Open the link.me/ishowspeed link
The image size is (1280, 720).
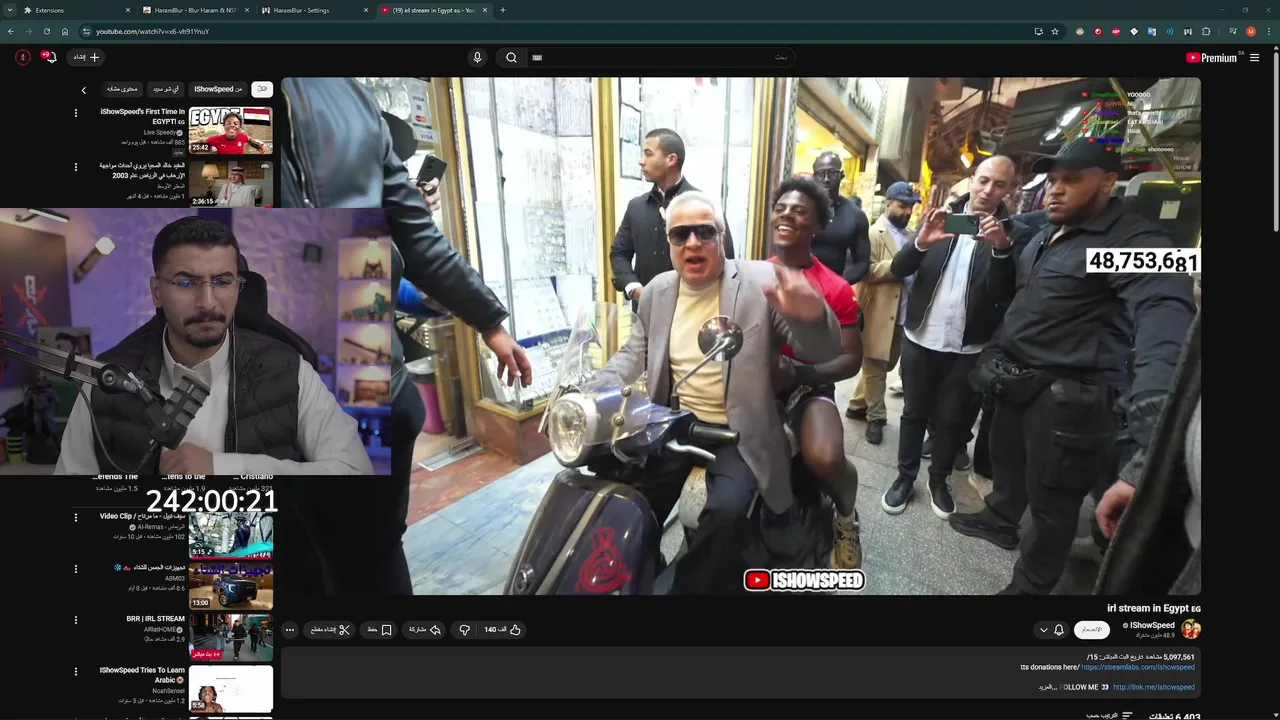tap(1154, 687)
